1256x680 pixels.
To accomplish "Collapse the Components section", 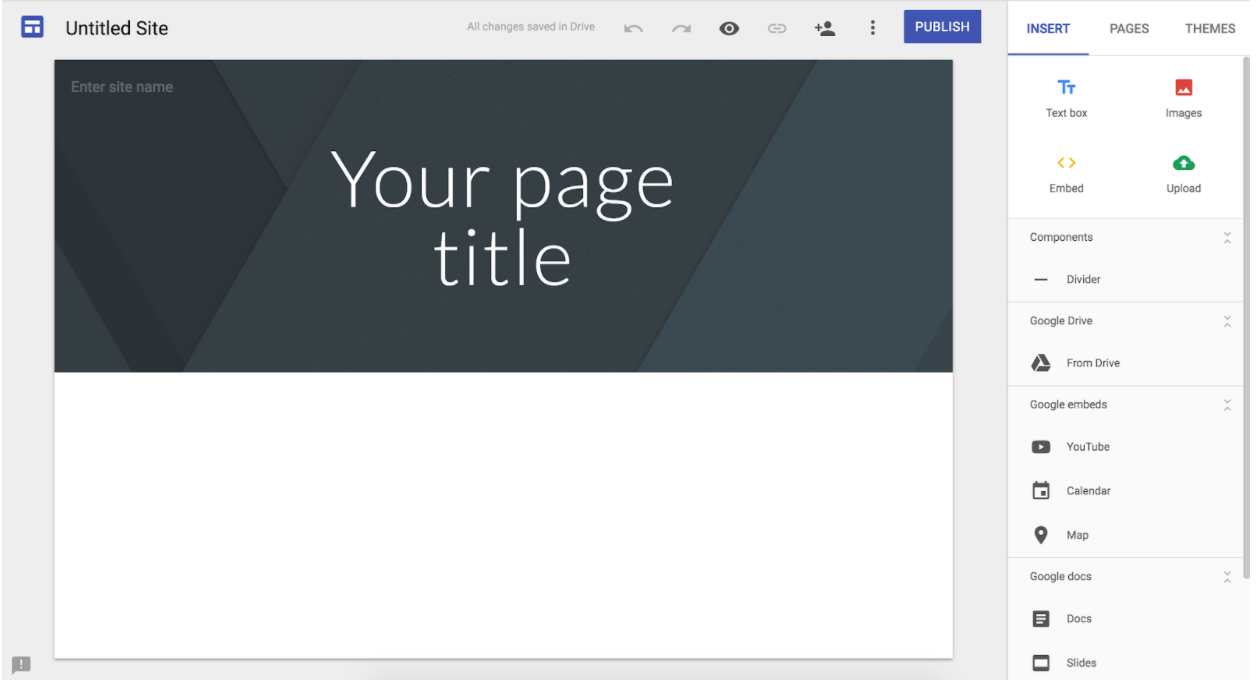I will tap(1227, 238).
